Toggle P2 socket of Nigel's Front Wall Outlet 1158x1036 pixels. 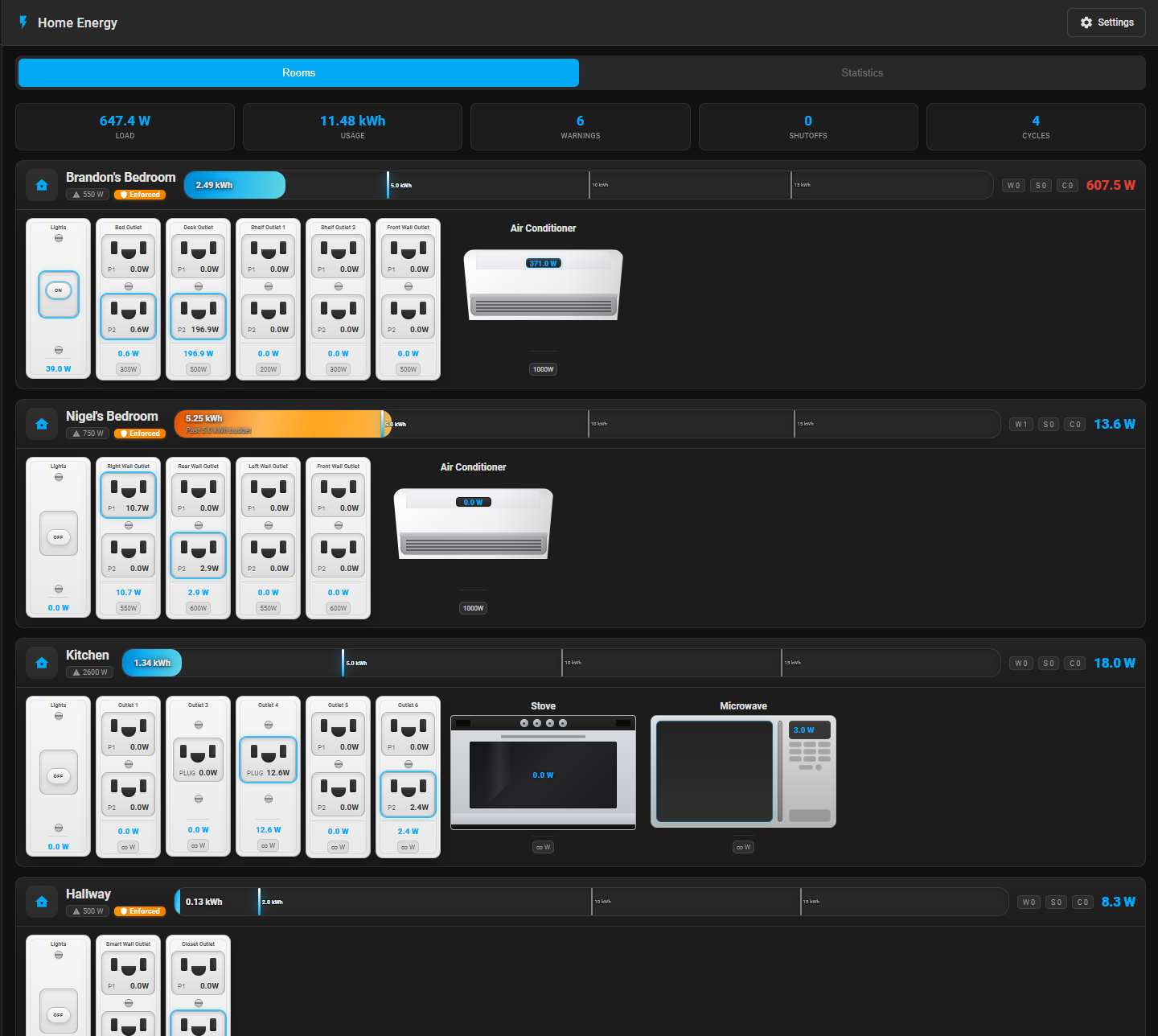point(339,555)
